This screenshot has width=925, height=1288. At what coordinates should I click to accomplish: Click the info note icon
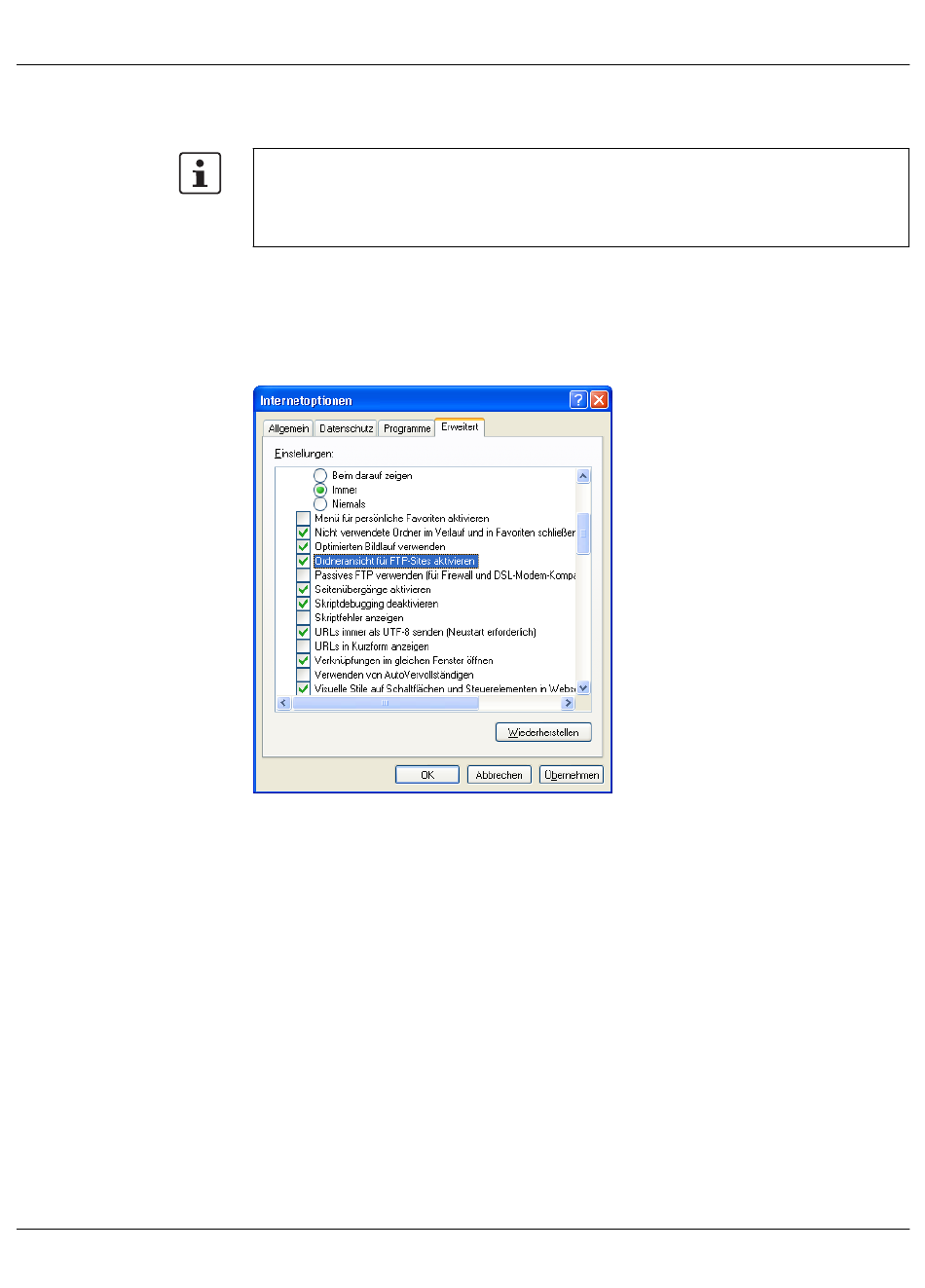(200, 173)
